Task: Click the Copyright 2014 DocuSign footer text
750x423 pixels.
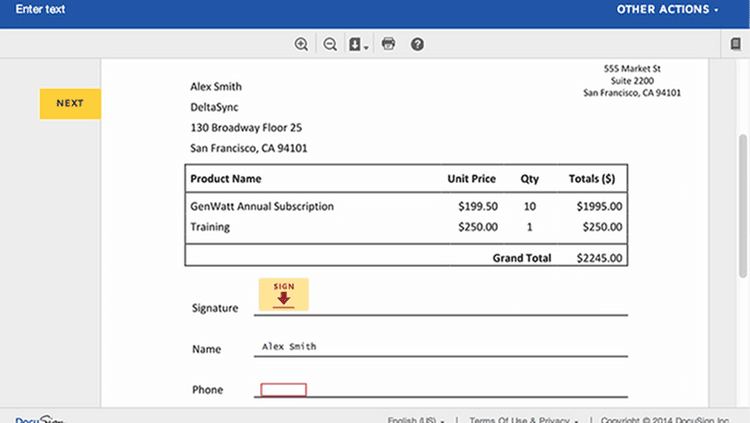Action: [664, 419]
